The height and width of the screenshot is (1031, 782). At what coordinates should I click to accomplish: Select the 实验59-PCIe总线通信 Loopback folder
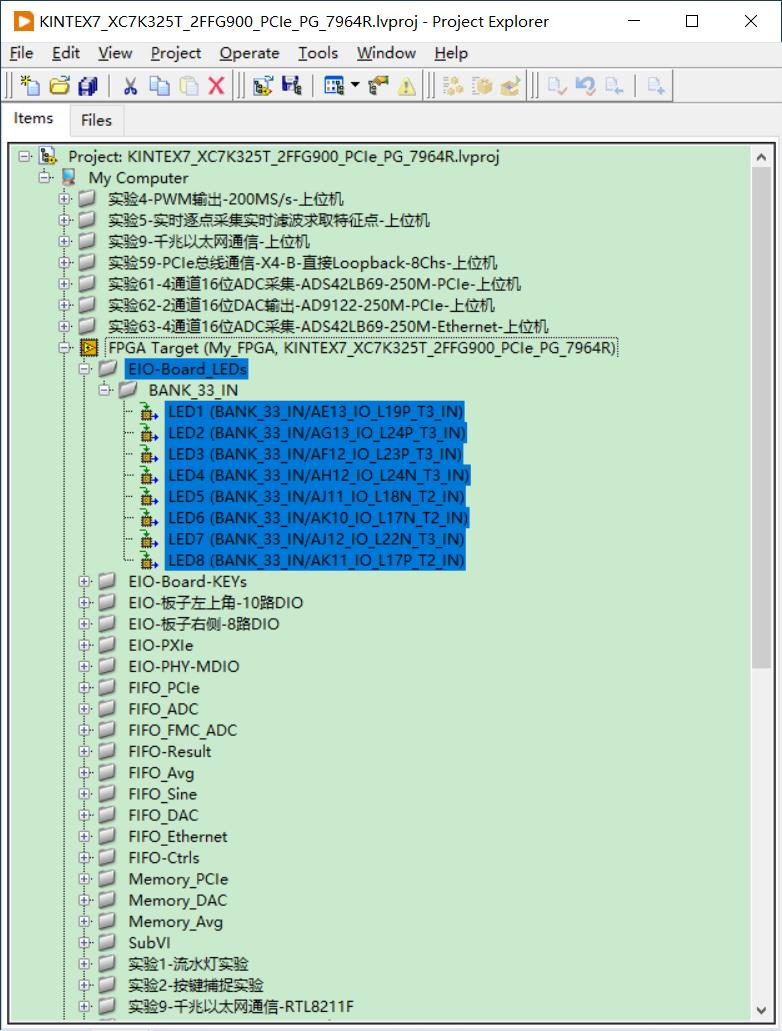click(302, 263)
